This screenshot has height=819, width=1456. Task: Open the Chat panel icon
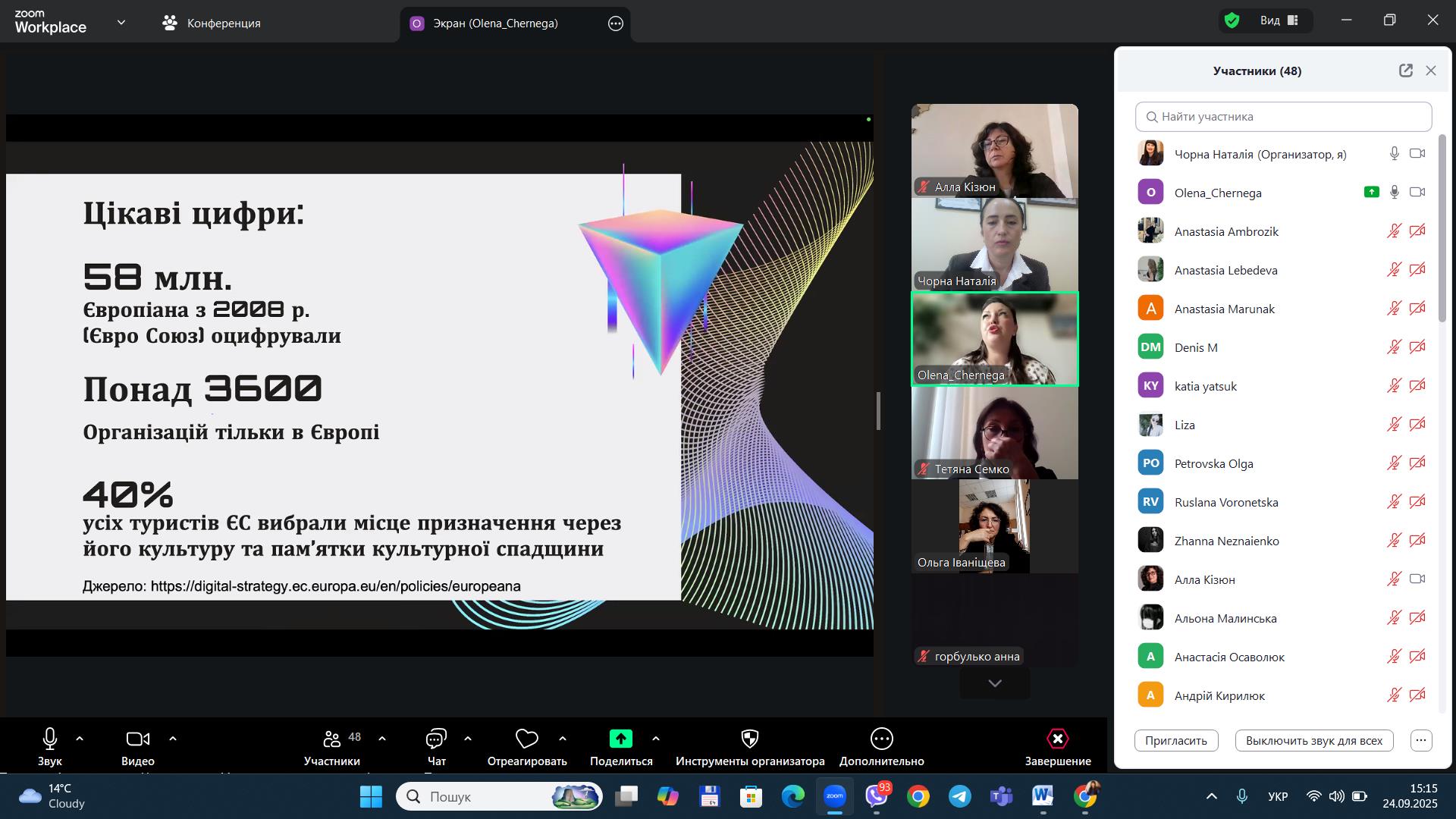(x=436, y=739)
